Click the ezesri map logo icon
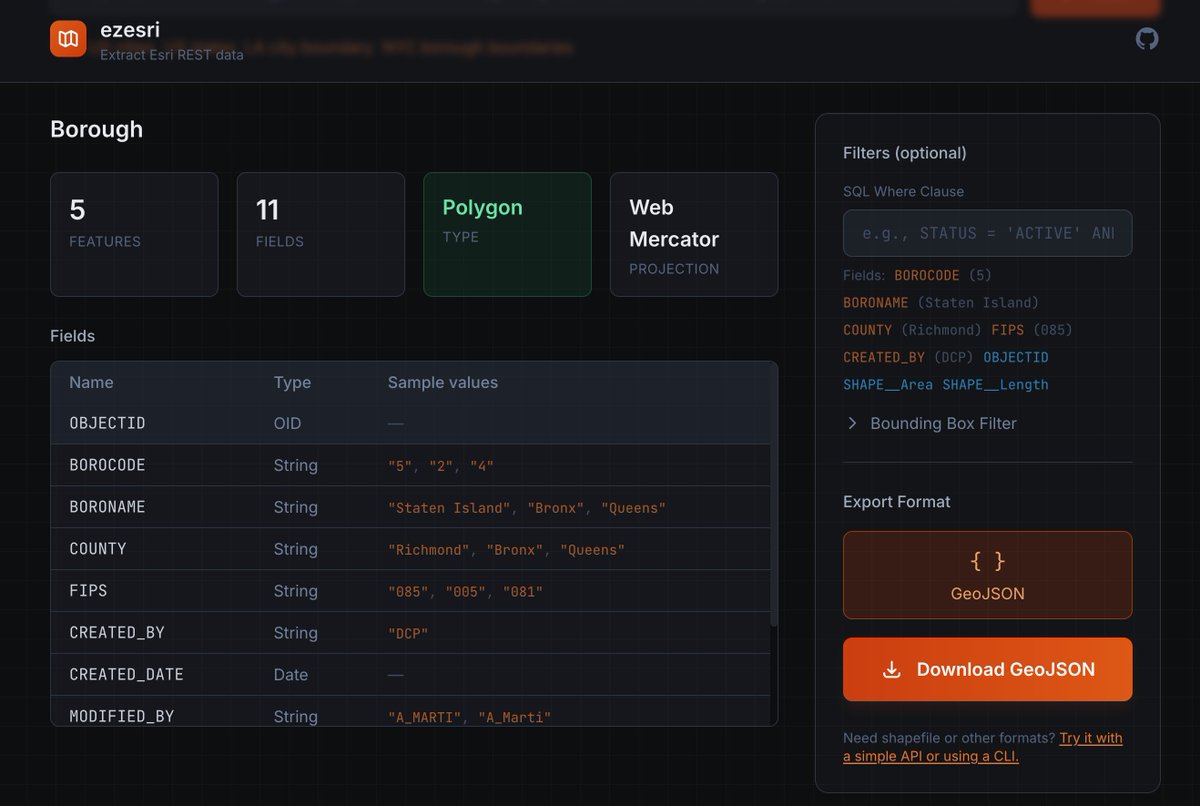 tap(68, 39)
